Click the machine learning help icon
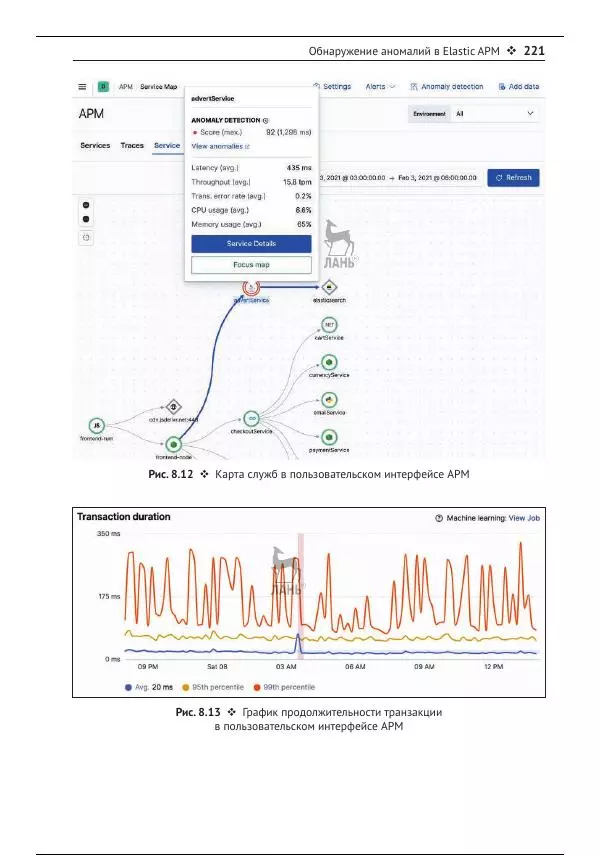600x855 pixels. [x=438, y=518]
